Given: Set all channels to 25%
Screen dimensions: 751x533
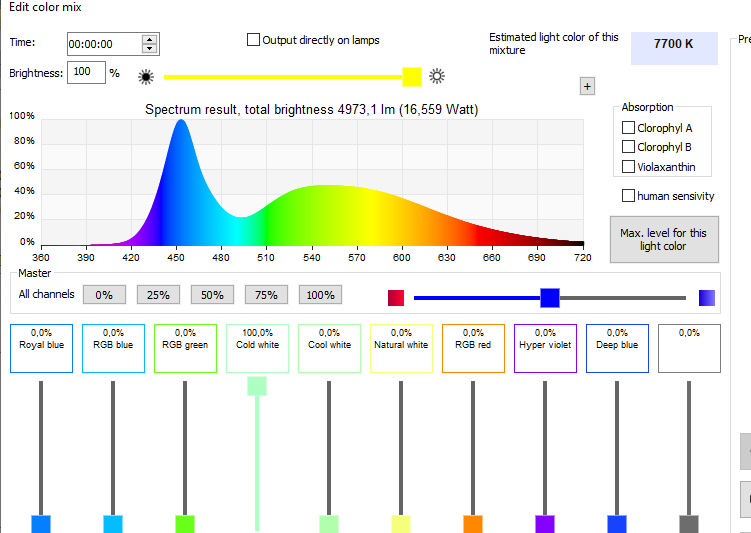Looking at the screenshot, I should click(159, 295).
